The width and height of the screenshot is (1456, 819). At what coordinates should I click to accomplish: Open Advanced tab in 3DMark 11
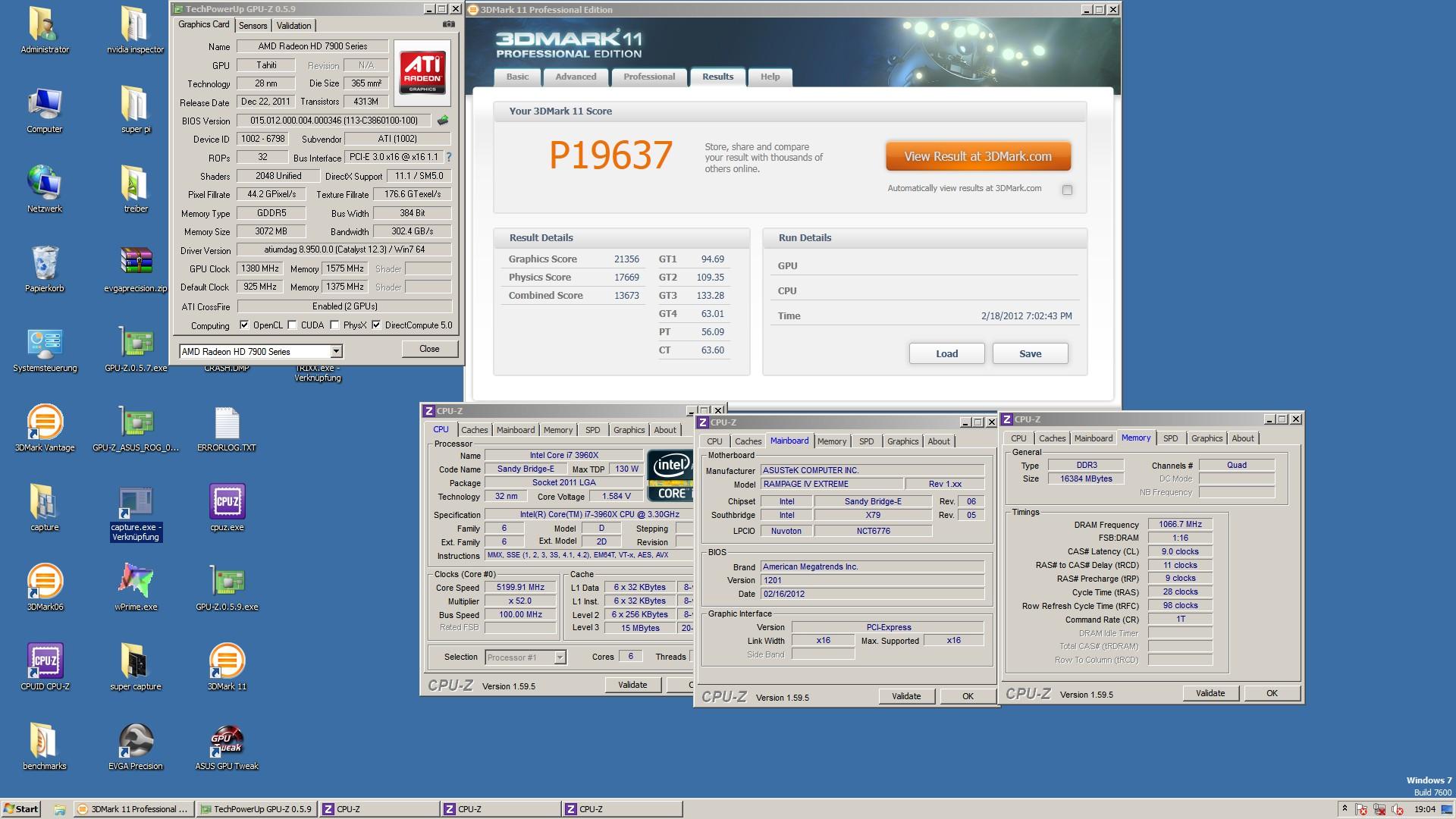(576, 77)
